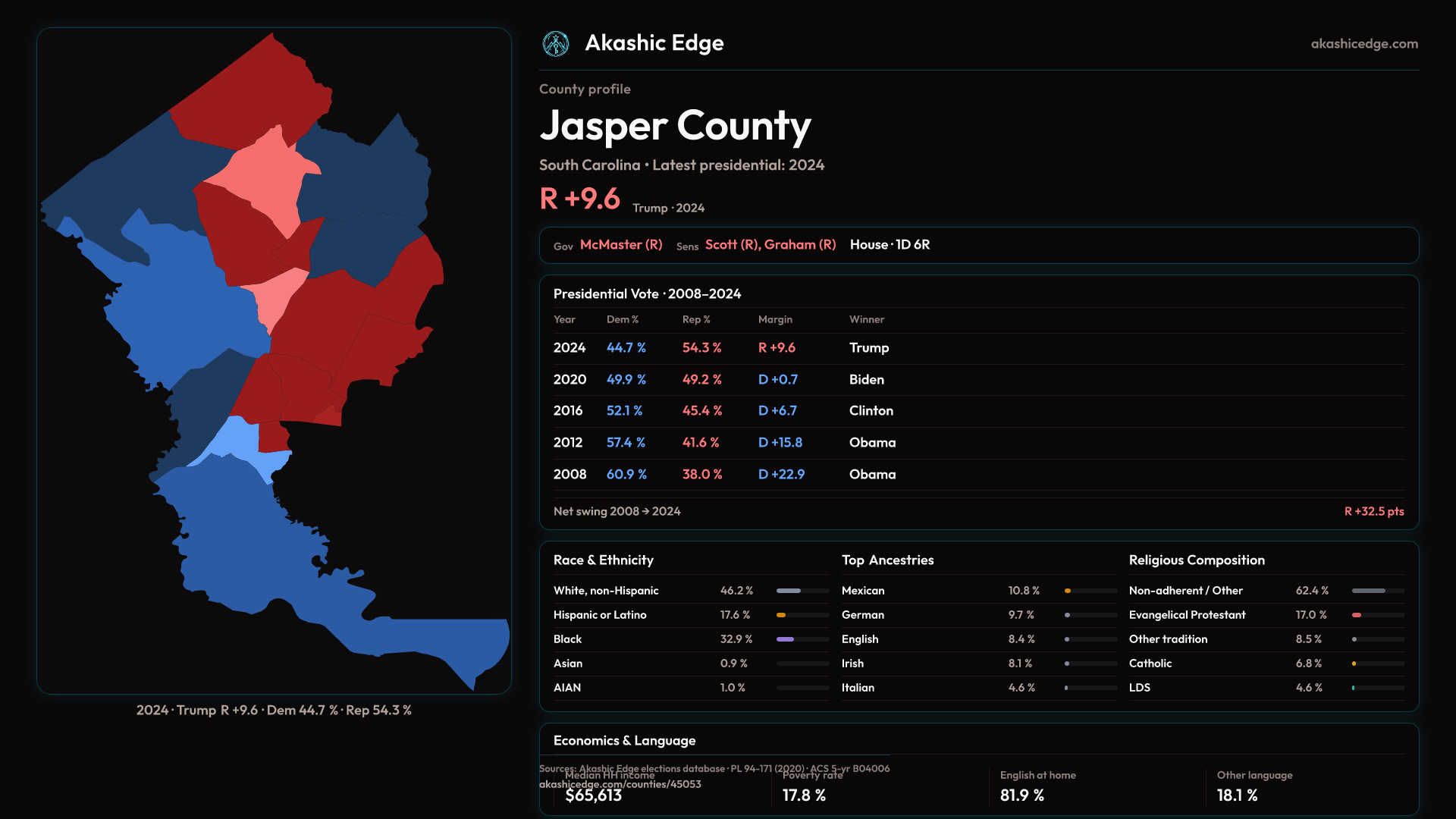
Task: Click the House 1D 6R label
Action: click(890, 245)
